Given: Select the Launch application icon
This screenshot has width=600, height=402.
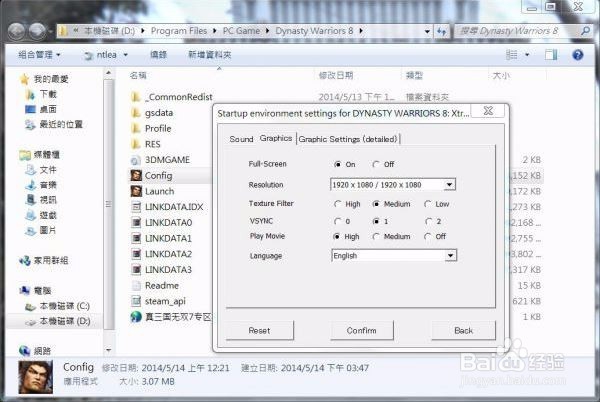Looking at the screenshot, I should 136,191.
